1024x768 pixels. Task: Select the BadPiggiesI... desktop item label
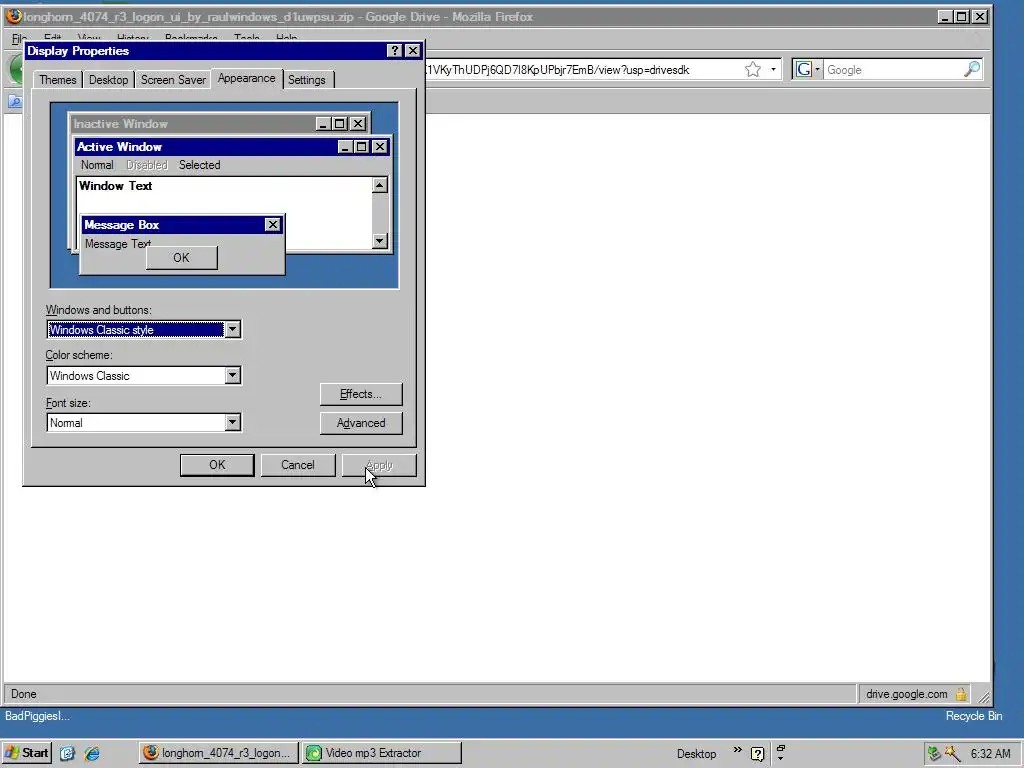(37, 716)
